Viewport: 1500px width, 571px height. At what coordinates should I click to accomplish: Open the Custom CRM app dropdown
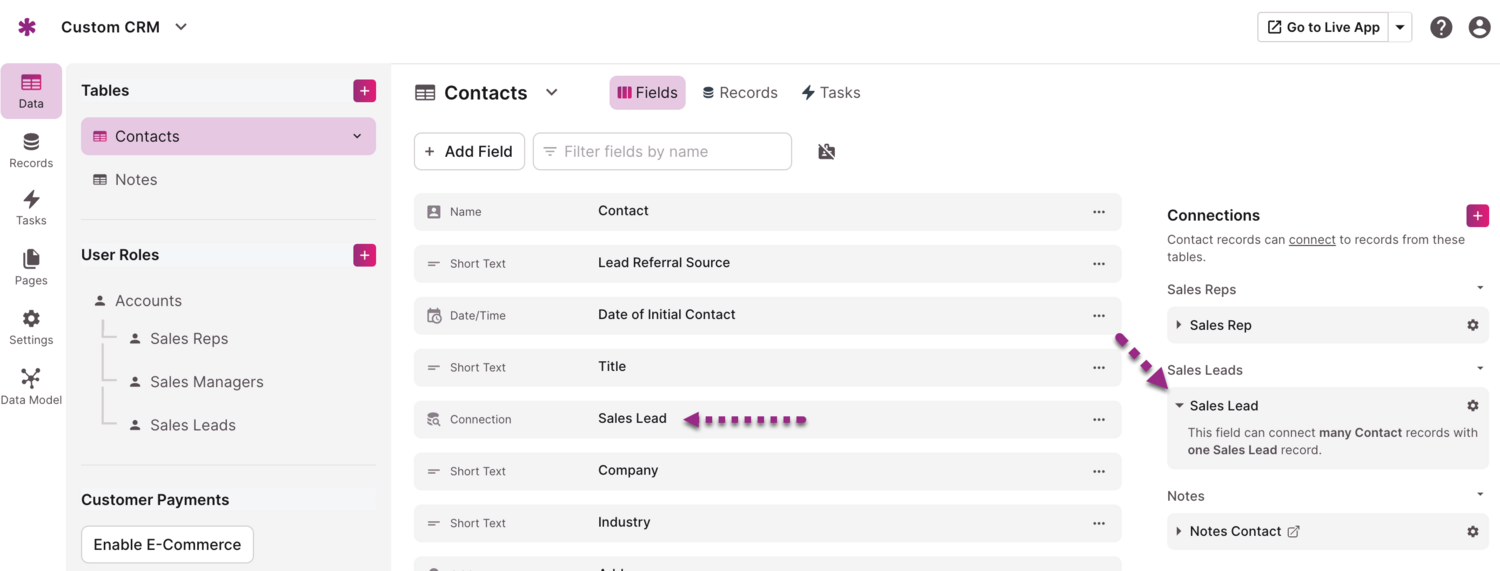(181, 27)
